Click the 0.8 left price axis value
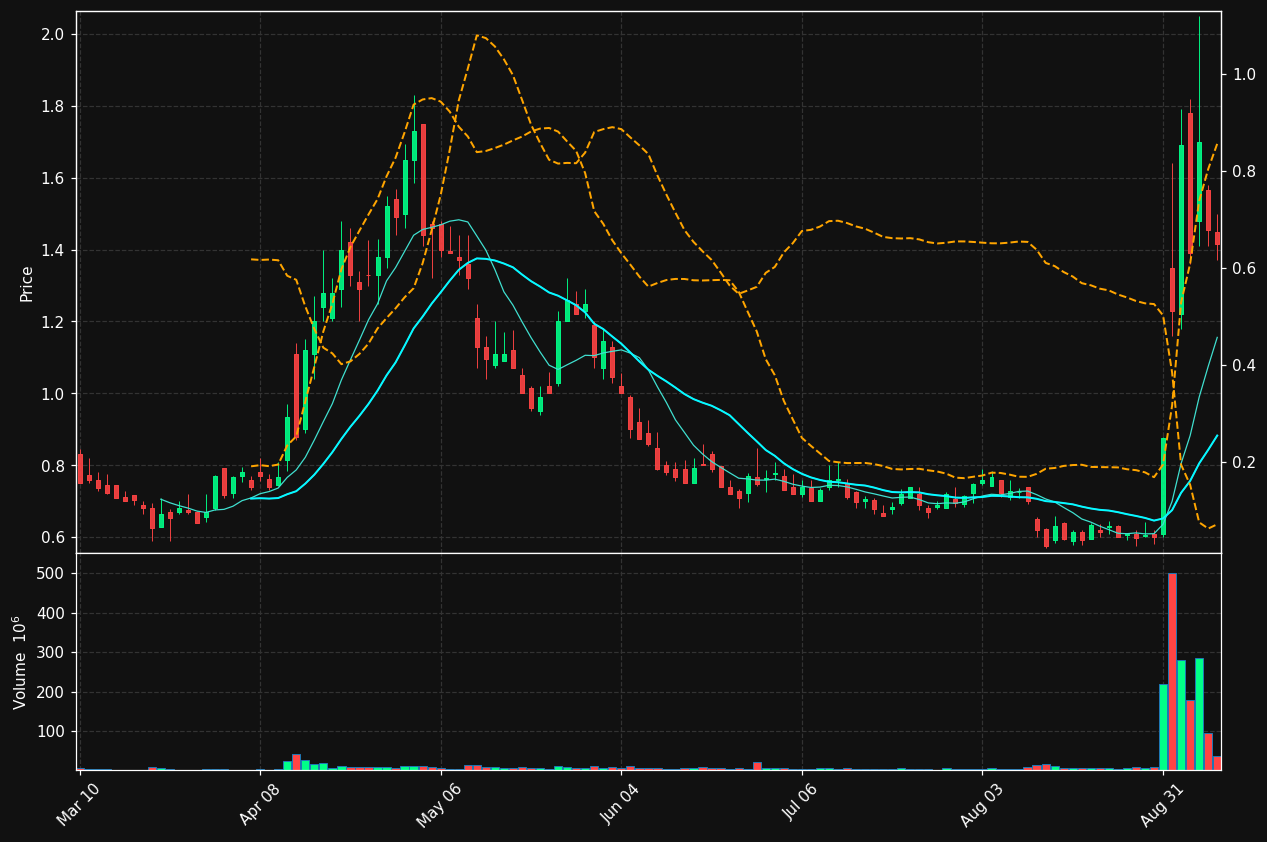Image resolution: width=1267 pixels, height=842 pixels. [x=53, y=466]
